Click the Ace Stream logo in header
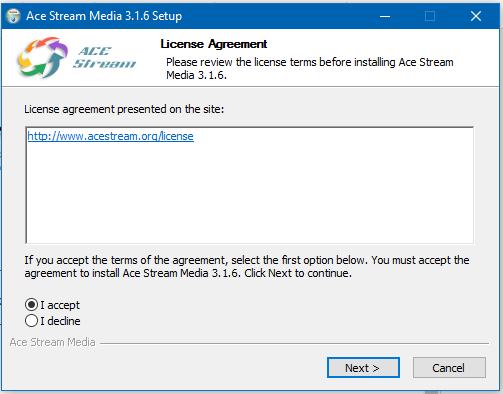 coord(76,58)
